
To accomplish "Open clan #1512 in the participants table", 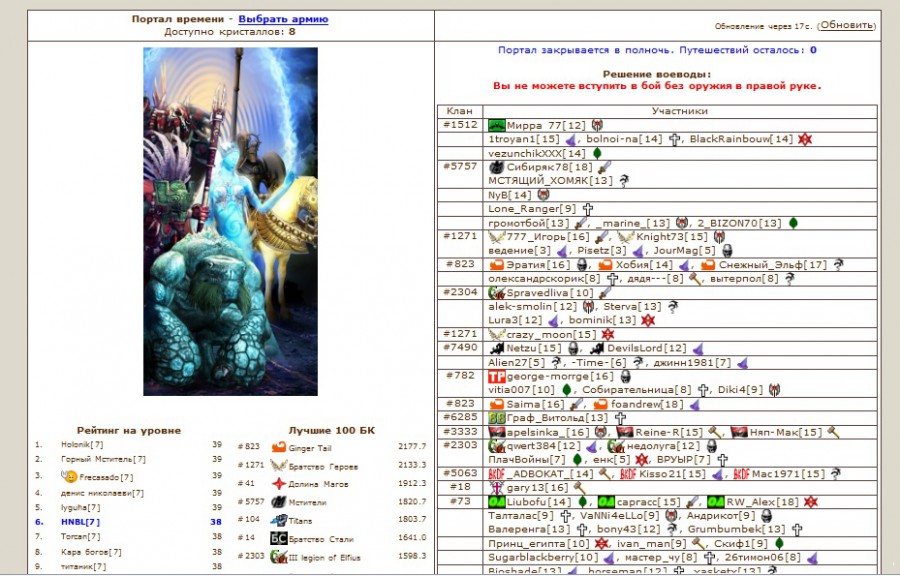I will click(460, 124).
